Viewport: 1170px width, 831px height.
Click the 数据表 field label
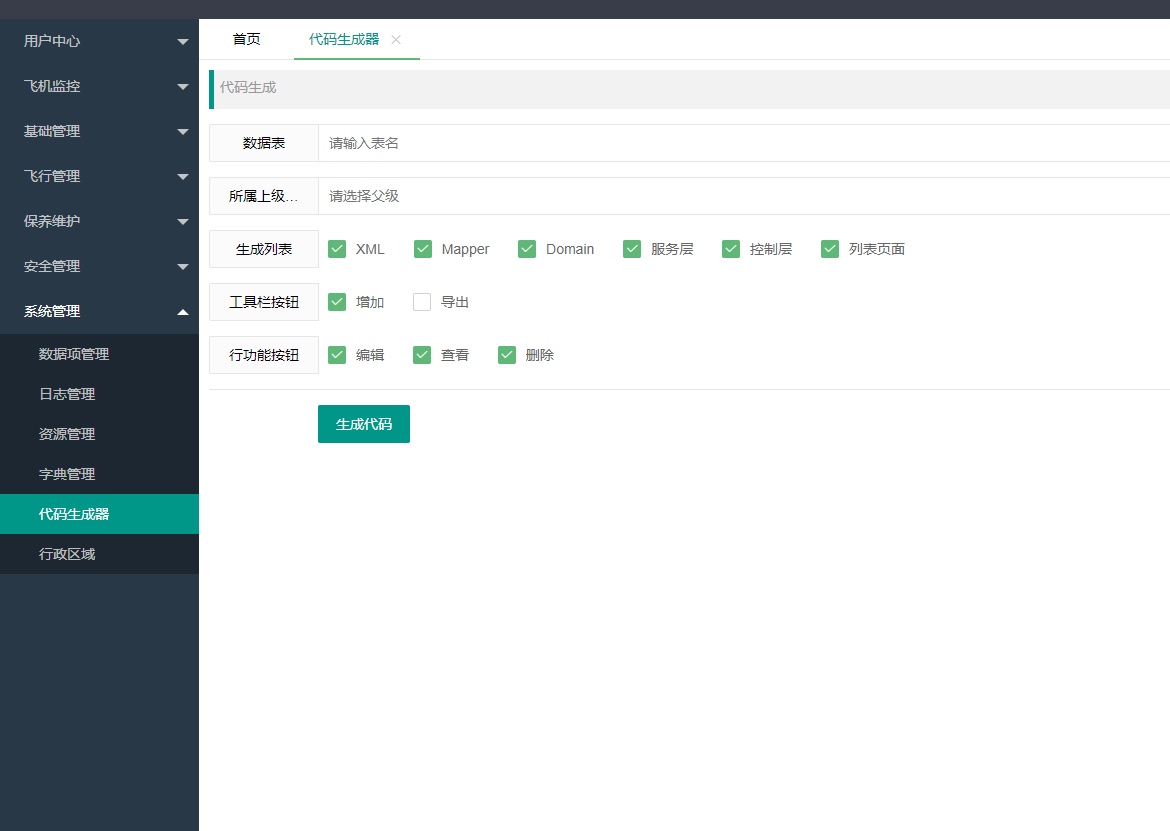coord(264,143)
